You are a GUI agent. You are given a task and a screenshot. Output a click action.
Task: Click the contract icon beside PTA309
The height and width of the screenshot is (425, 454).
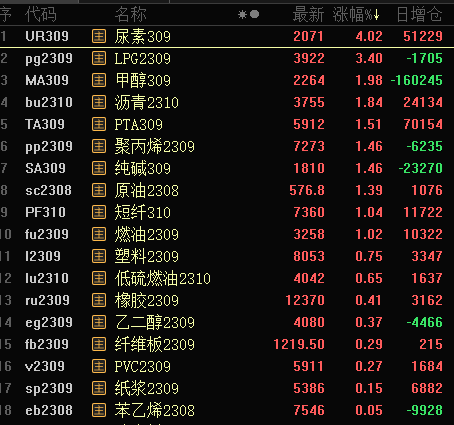(x=99, y=124)
